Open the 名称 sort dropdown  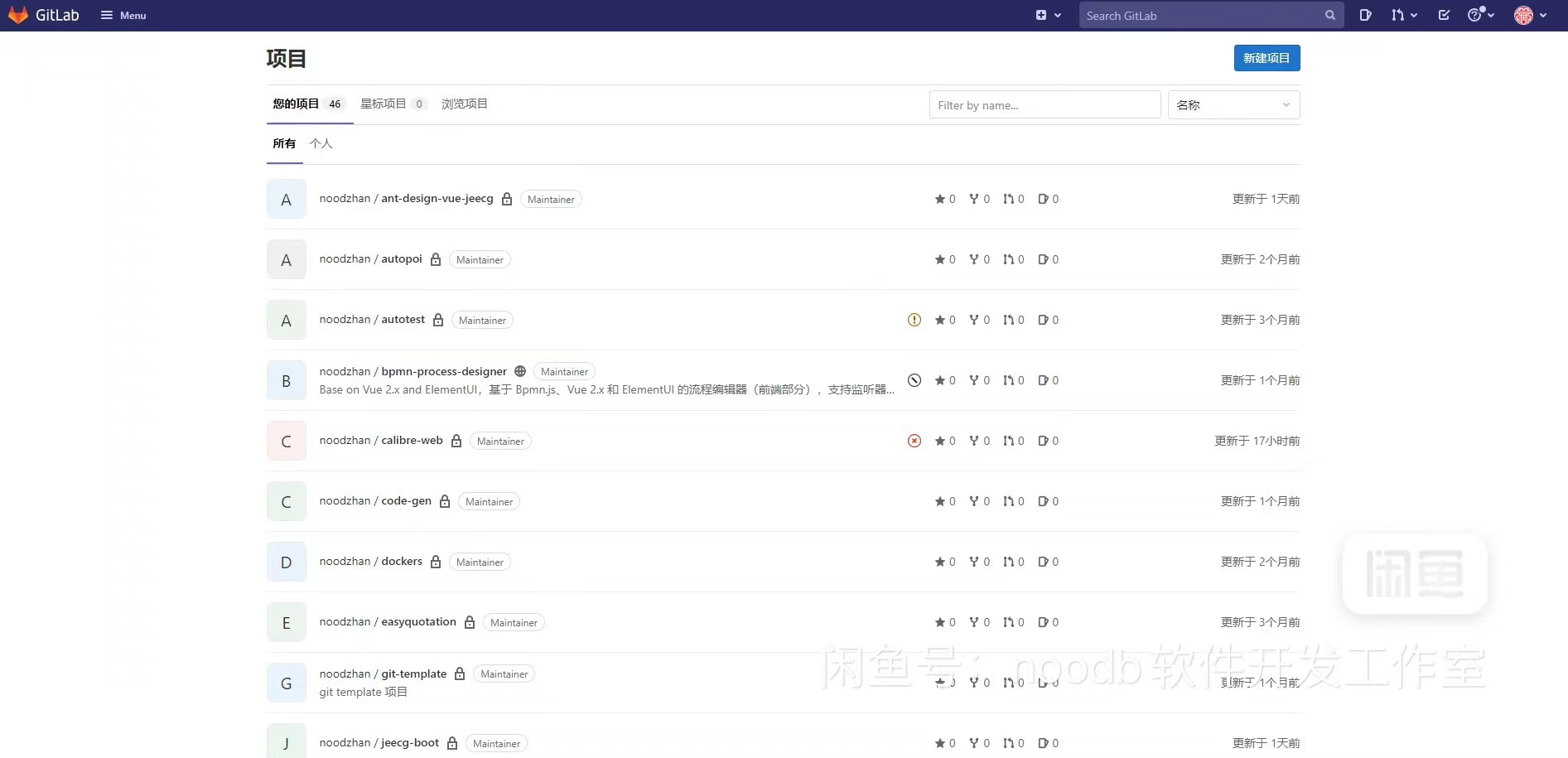(1233, 105)
